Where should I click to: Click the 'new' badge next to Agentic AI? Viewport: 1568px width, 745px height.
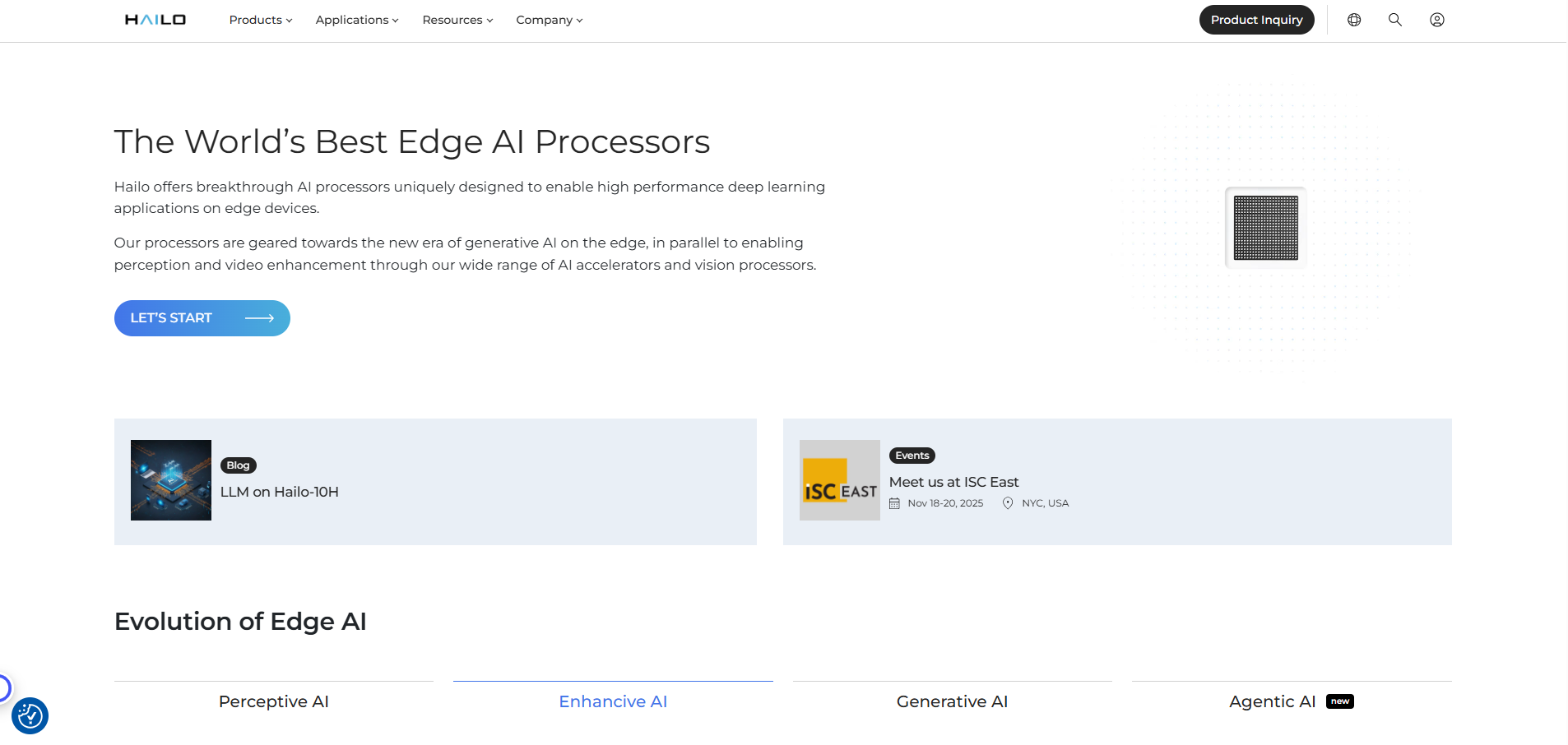pos(1340,701)
